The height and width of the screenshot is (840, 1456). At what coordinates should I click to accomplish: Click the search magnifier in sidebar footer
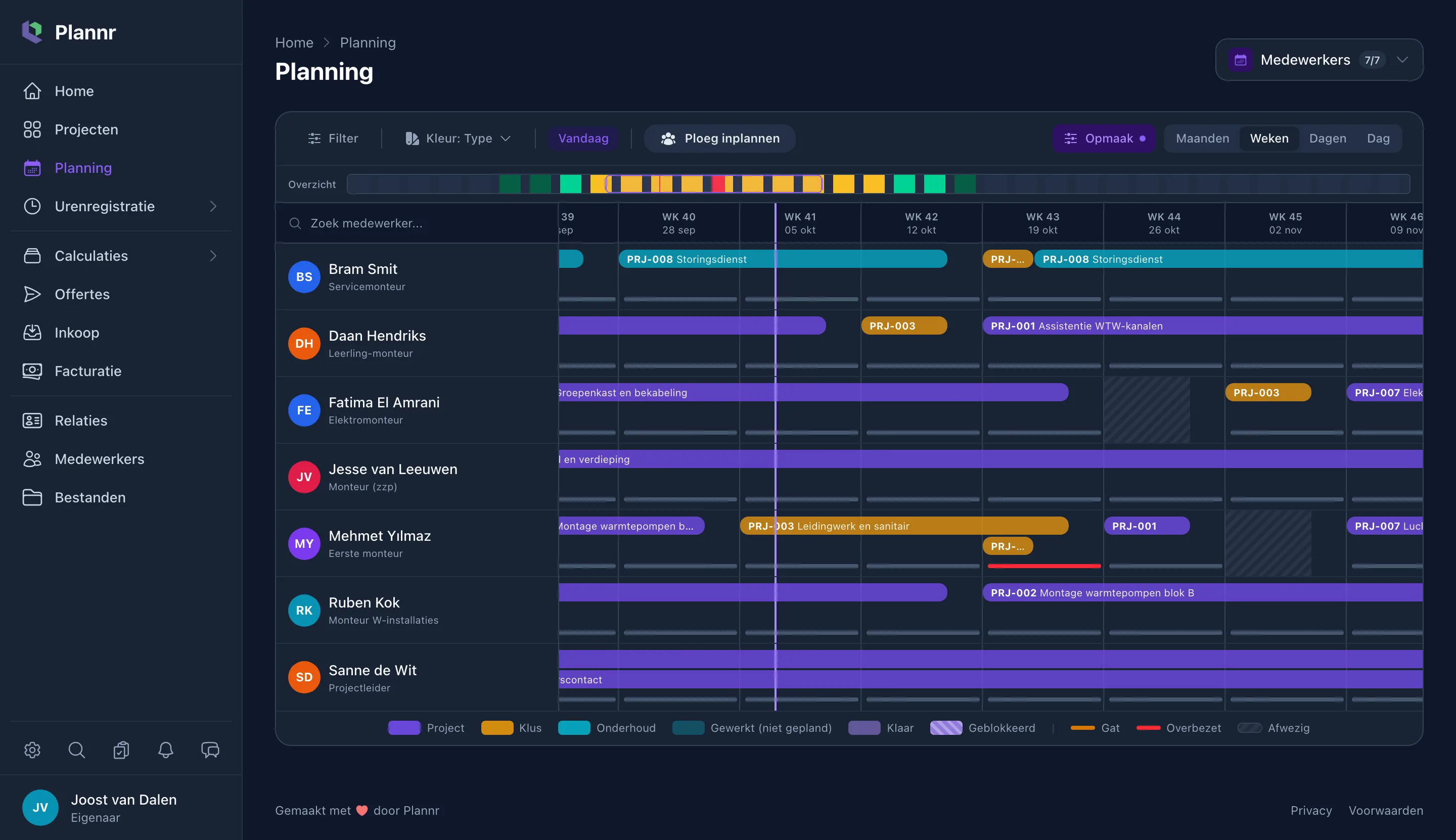click(x=77, y=750)
